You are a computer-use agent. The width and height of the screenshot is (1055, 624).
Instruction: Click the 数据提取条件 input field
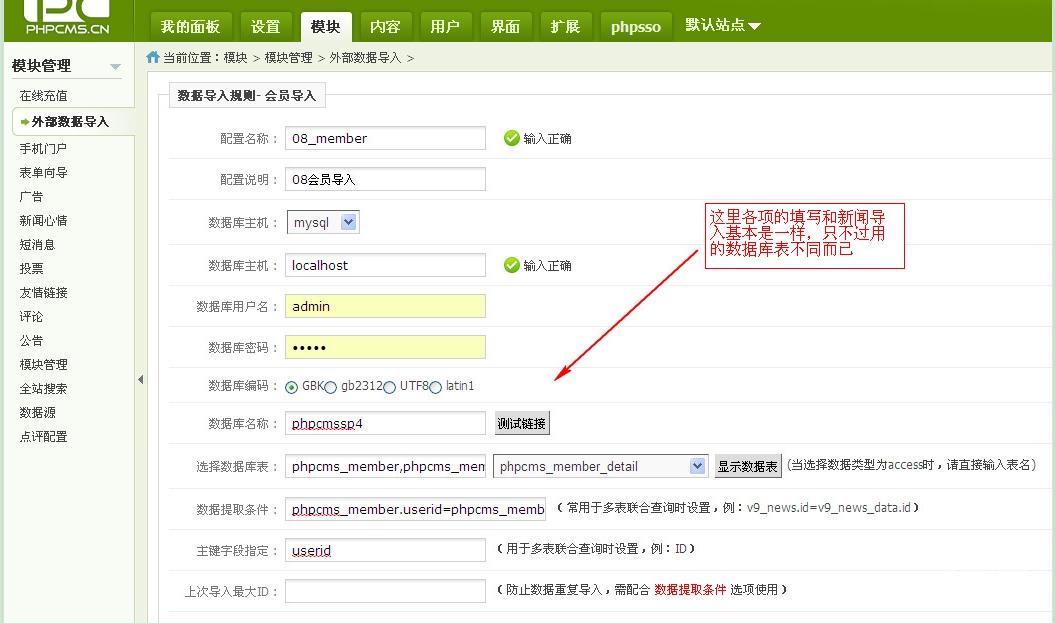415,509
